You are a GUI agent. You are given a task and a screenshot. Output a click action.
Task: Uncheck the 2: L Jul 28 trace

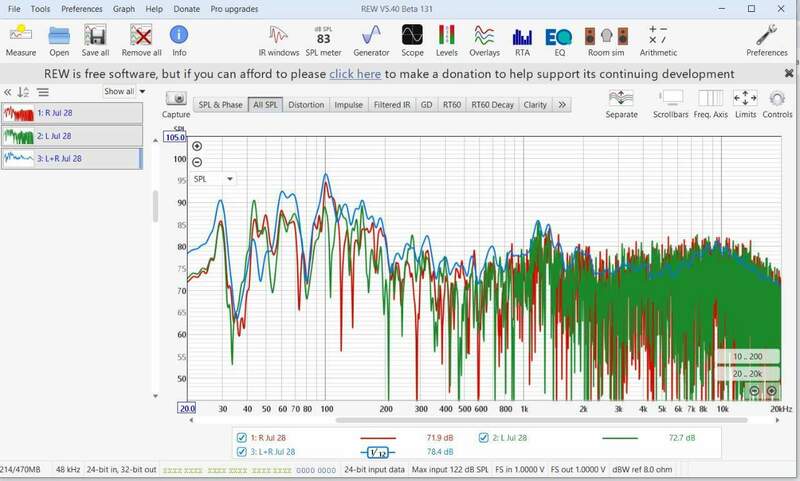[484, 438]
